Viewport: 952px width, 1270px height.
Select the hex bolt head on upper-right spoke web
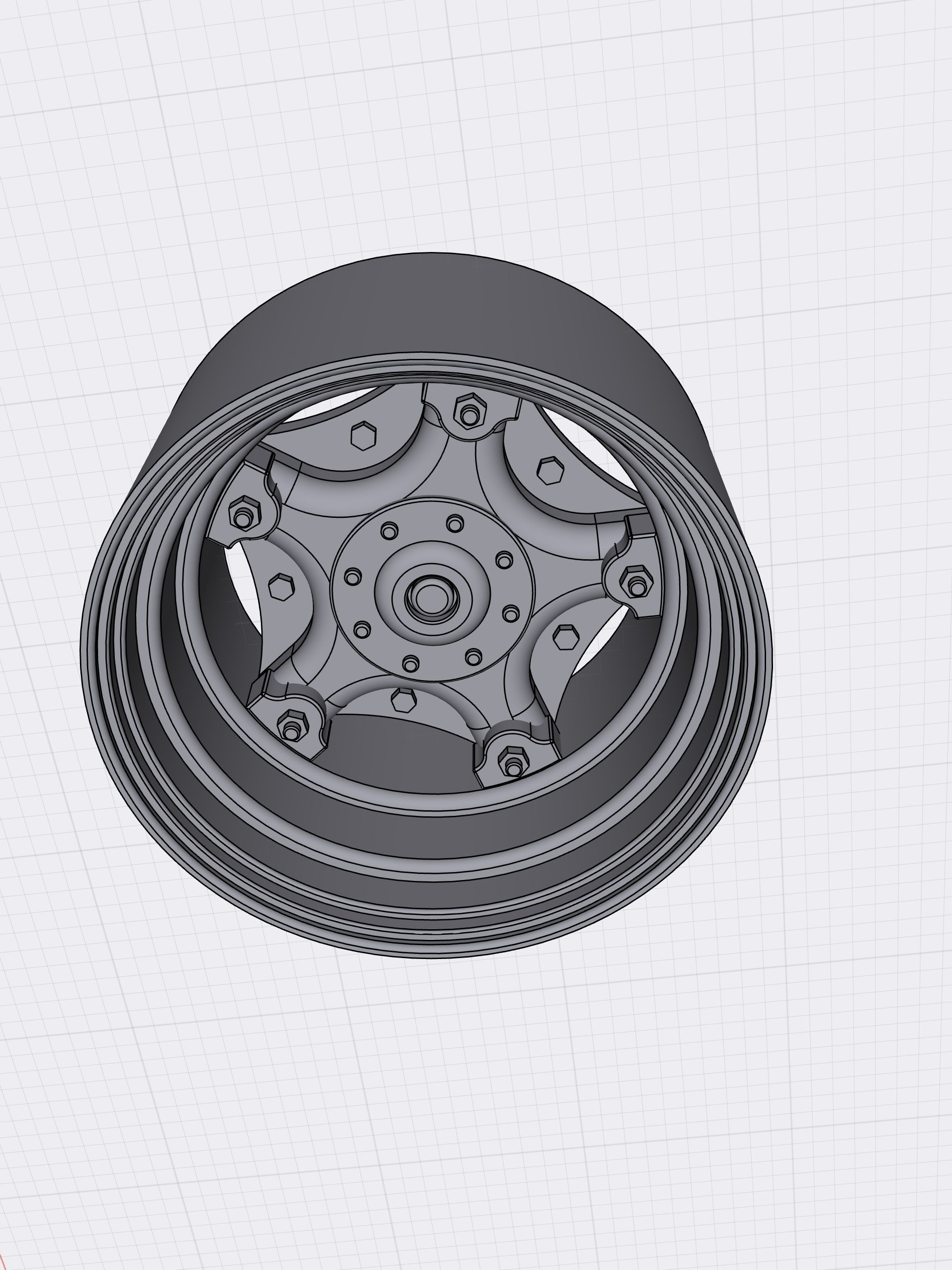(x=550, y=471)
